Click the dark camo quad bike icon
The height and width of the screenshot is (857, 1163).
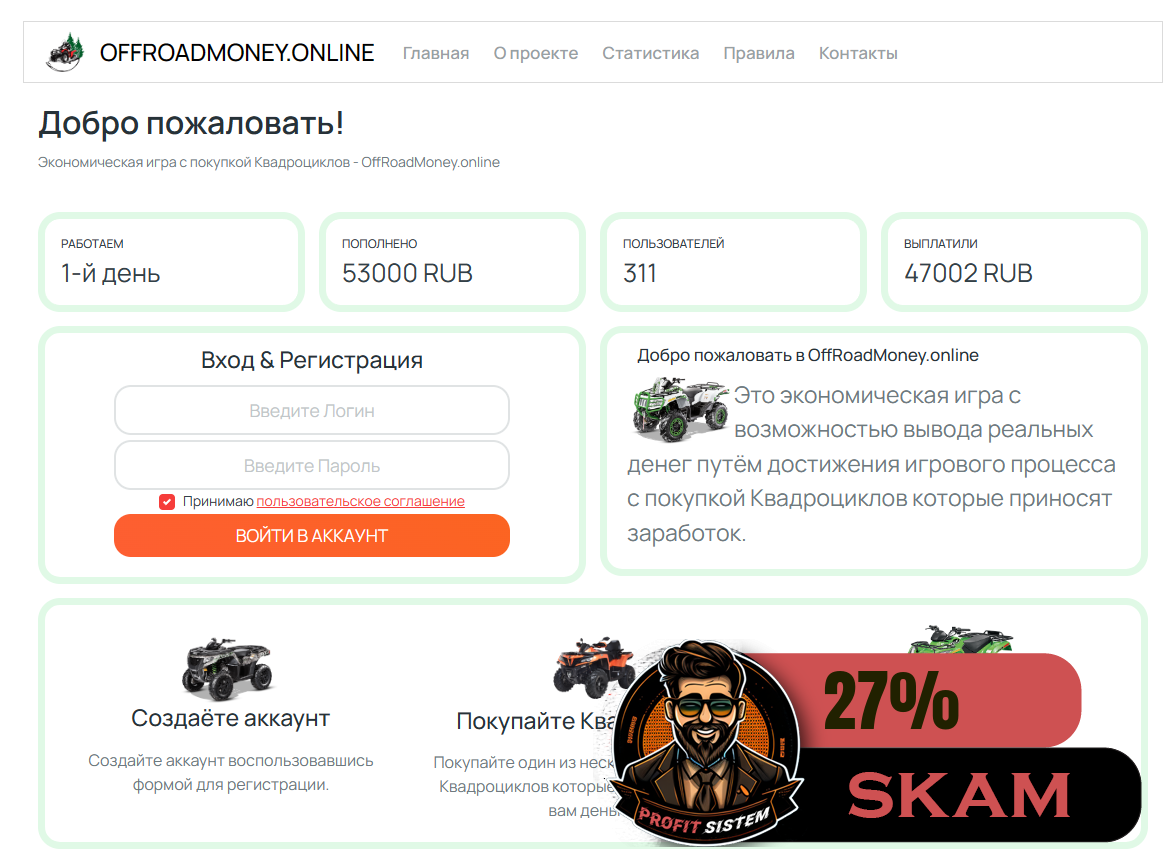pos(228,669)
